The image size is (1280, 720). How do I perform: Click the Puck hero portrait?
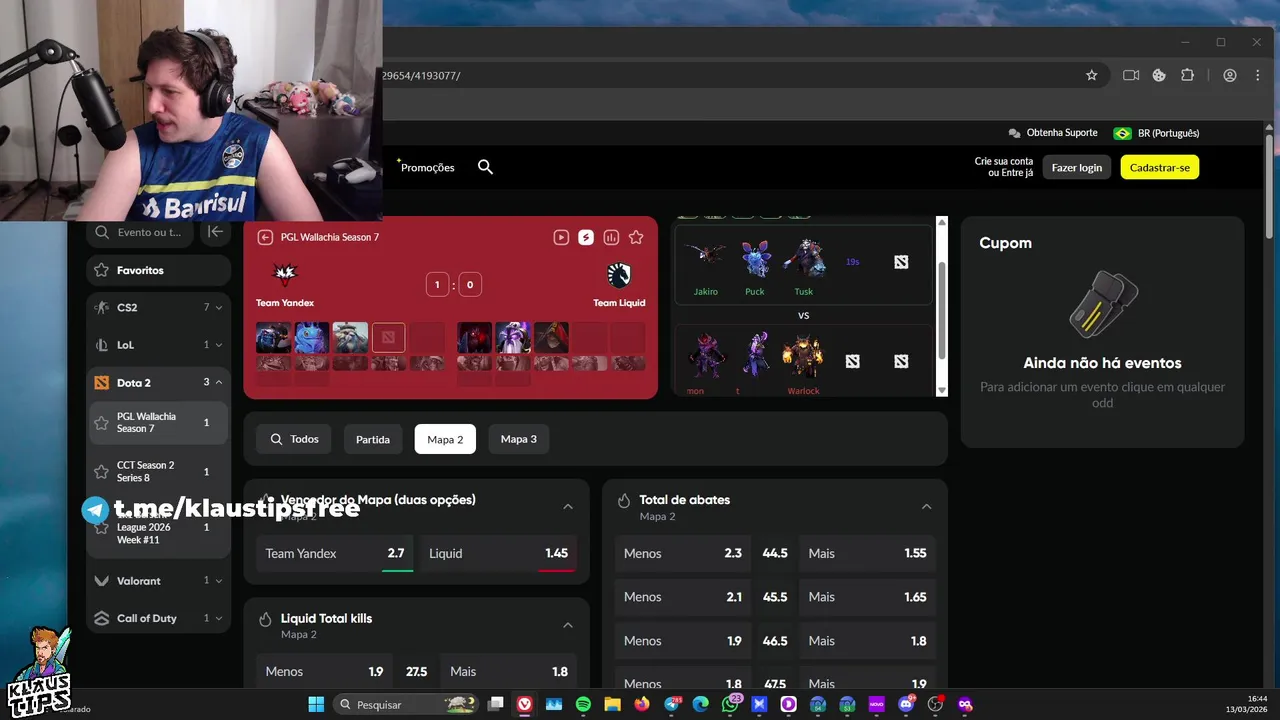pos(756,259)
